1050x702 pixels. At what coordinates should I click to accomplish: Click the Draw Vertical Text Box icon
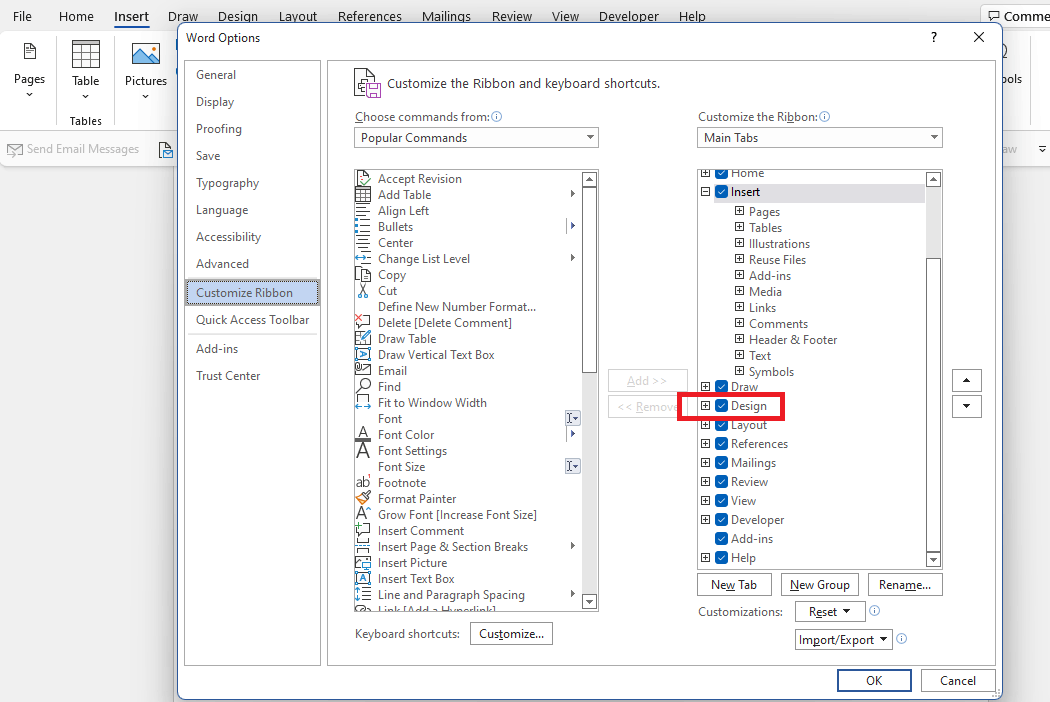pyautogui.click(x=363, y=354)
